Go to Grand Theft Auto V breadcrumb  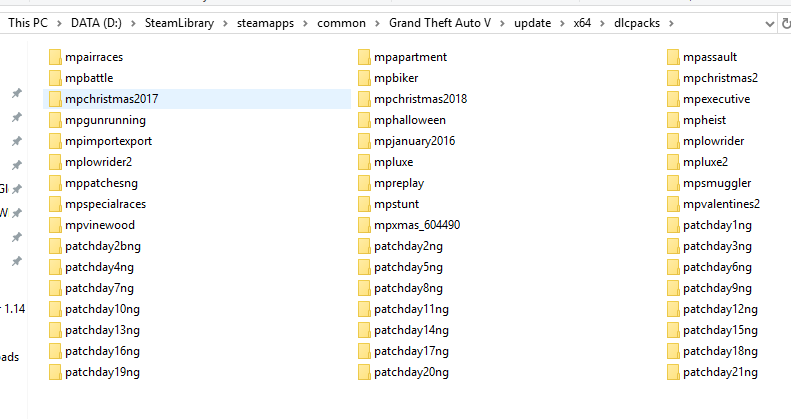(x=439, y=23)
